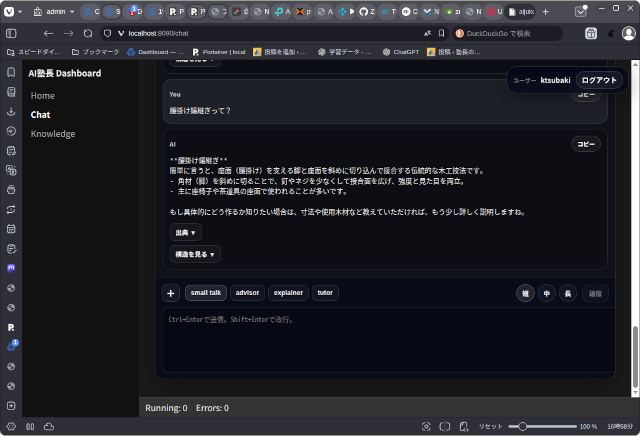Image resolution: width=640 pixels, height=436 pixels.
Task: Open the Knowledge page in sidebar
Action: 52,133
